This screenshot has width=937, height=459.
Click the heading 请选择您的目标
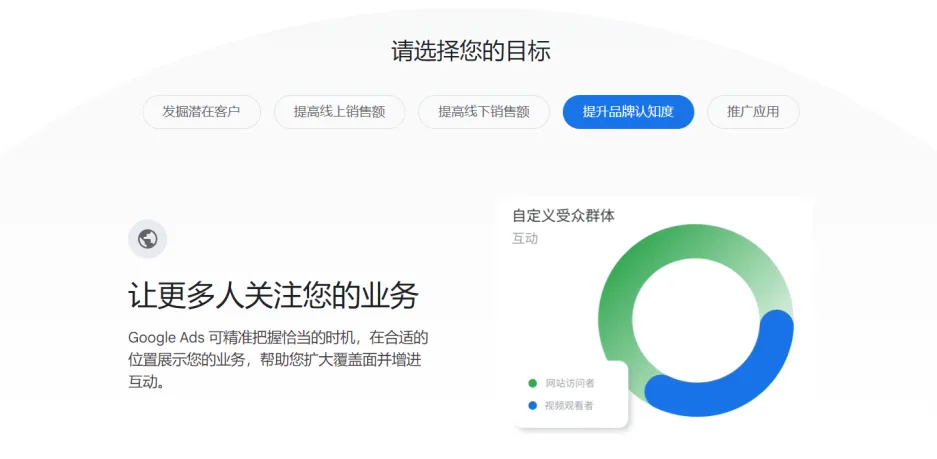471,51
